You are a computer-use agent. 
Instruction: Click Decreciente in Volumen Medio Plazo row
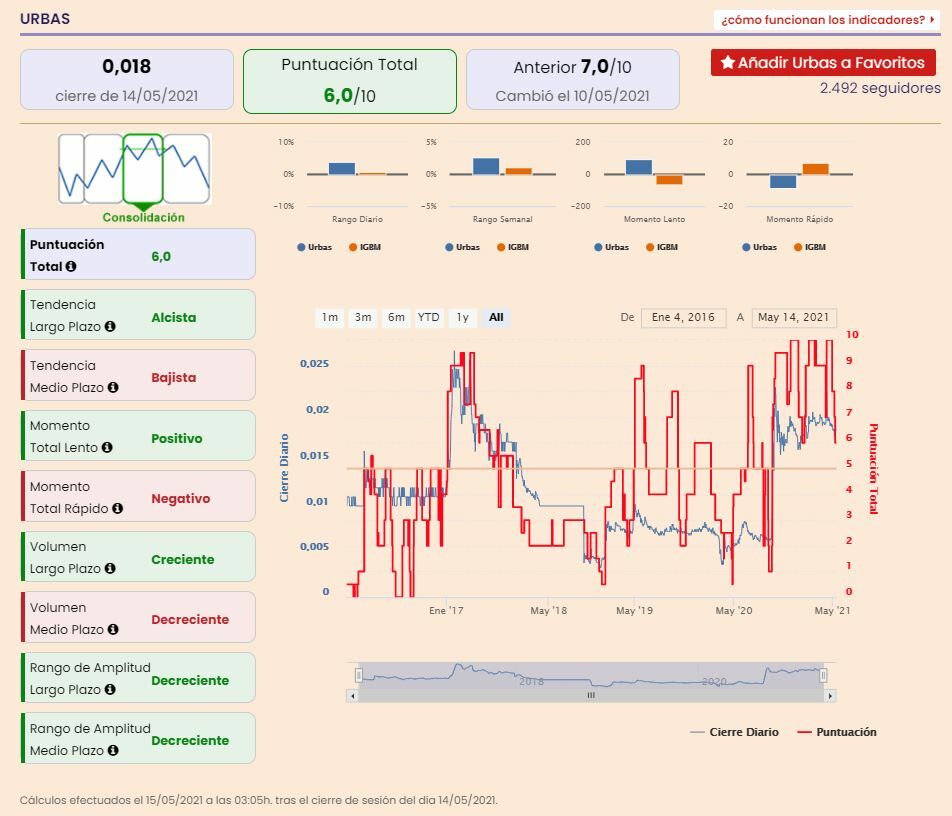click(x=190, y=619)
